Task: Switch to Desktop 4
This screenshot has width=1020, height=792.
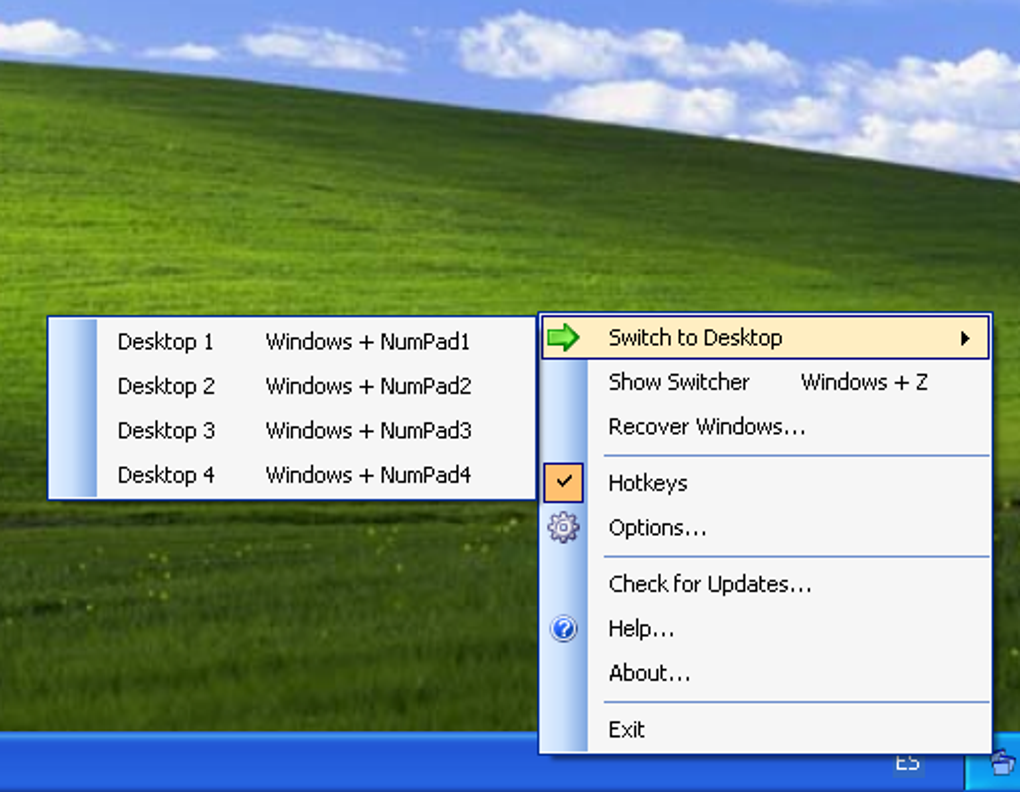Action: pos(292,475)
